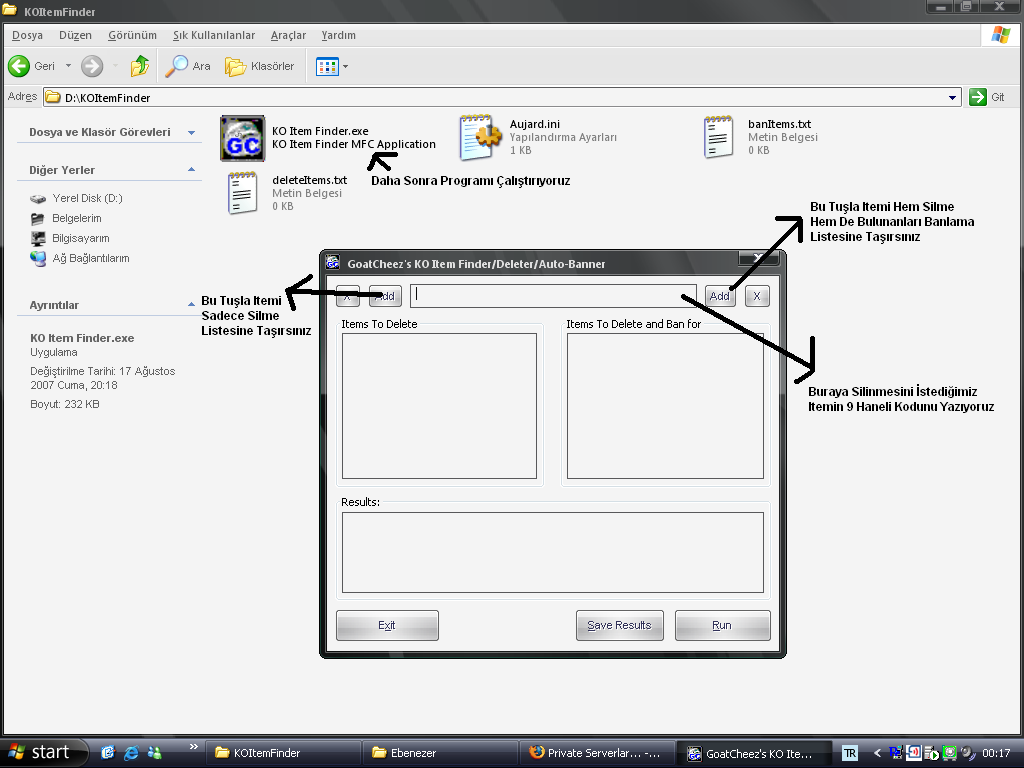Open the views dropdown arrow
This screenshot has width=1024, height=768.
click(345, 66)
